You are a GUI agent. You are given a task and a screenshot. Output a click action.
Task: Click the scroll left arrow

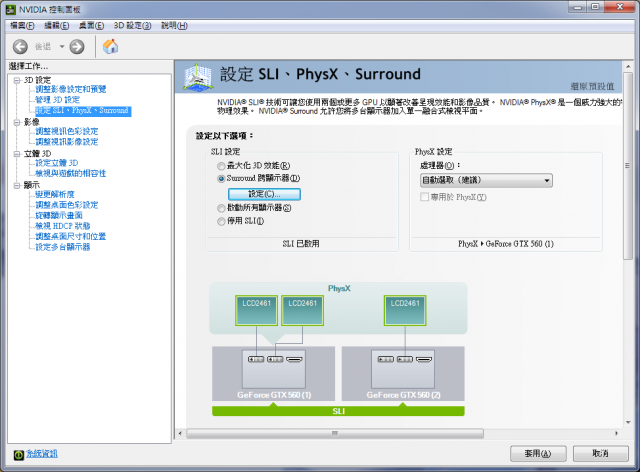pos(180,433)
